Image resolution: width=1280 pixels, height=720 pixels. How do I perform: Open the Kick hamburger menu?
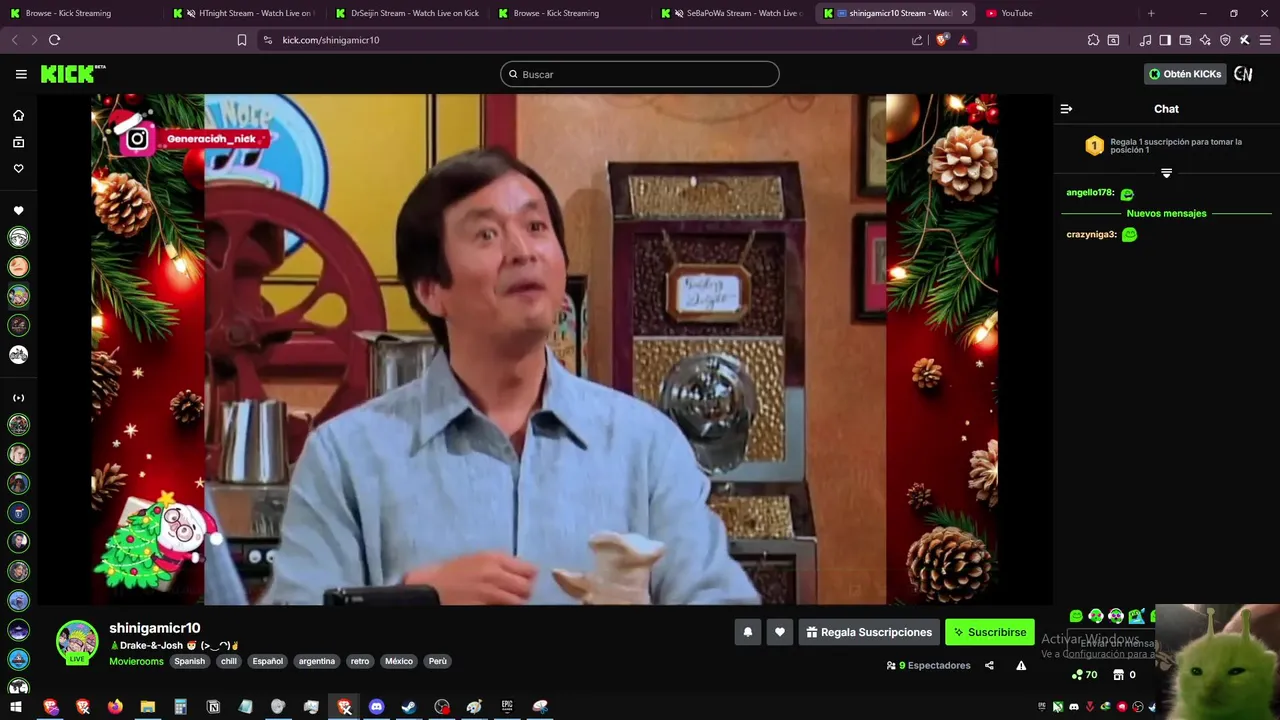click(21, 74)
